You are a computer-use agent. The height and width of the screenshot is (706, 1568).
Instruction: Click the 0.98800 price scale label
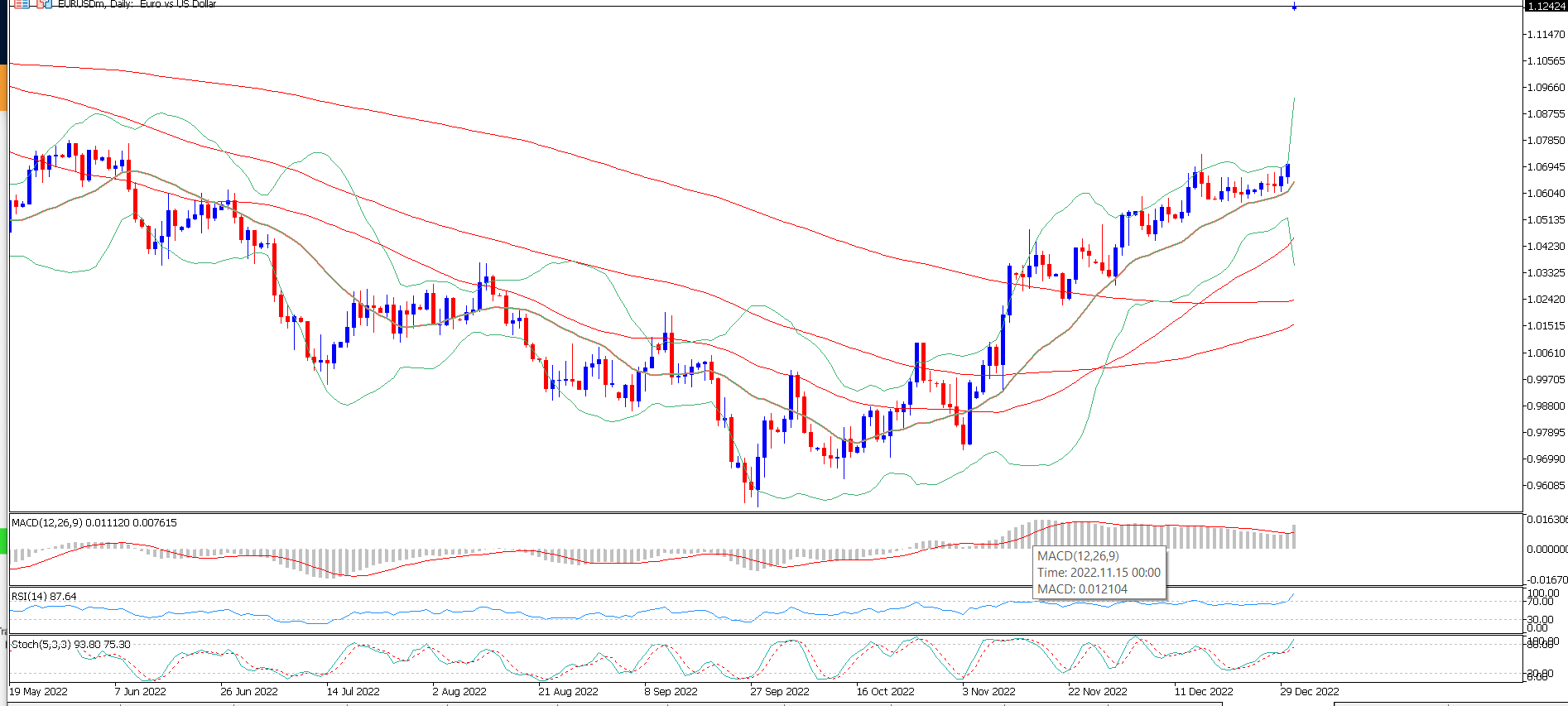coord(1546,406)
